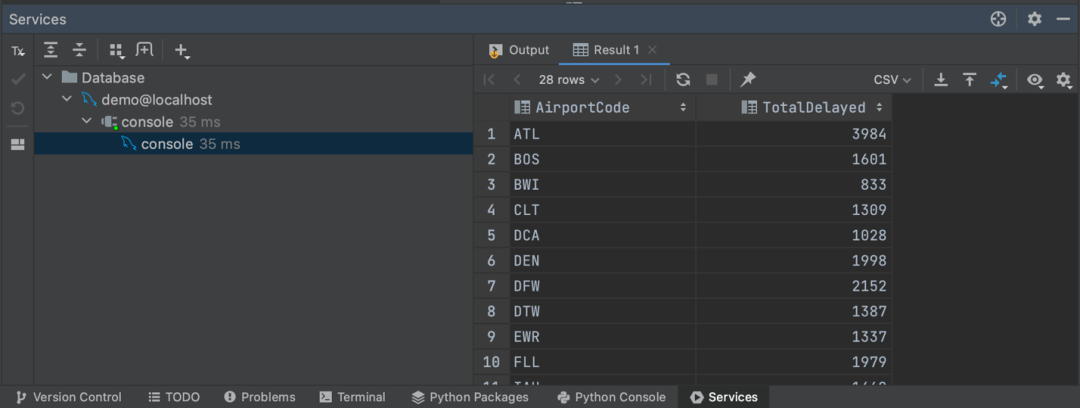The height and width of the screenshot is (408, 1080).
Task: Toggle the Tx transaction mode
Action: tap(18, 52)
